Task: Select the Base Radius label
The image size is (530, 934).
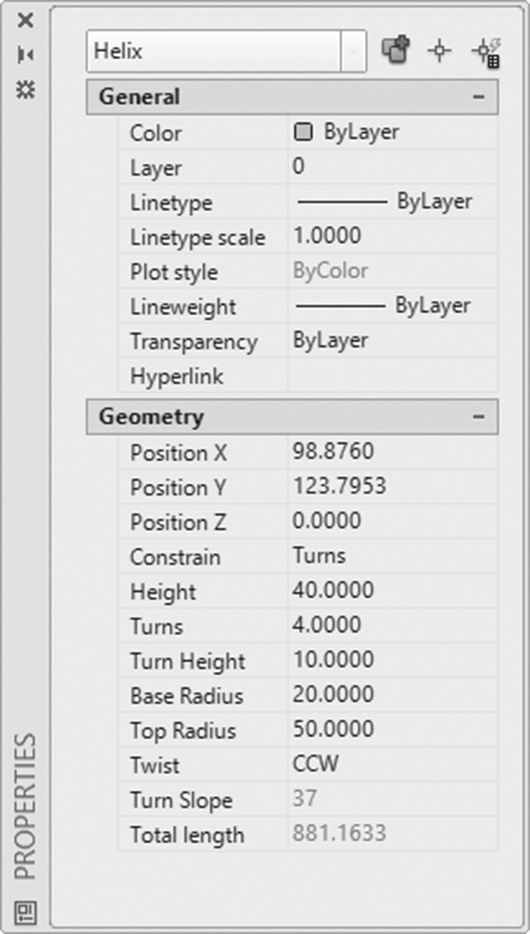Action: pos(187,696)
